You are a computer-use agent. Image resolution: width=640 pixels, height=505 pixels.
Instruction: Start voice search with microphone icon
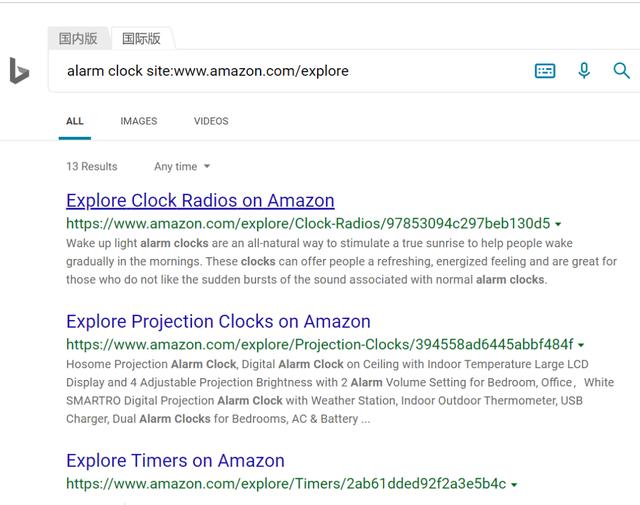click(x=584, y=71)
